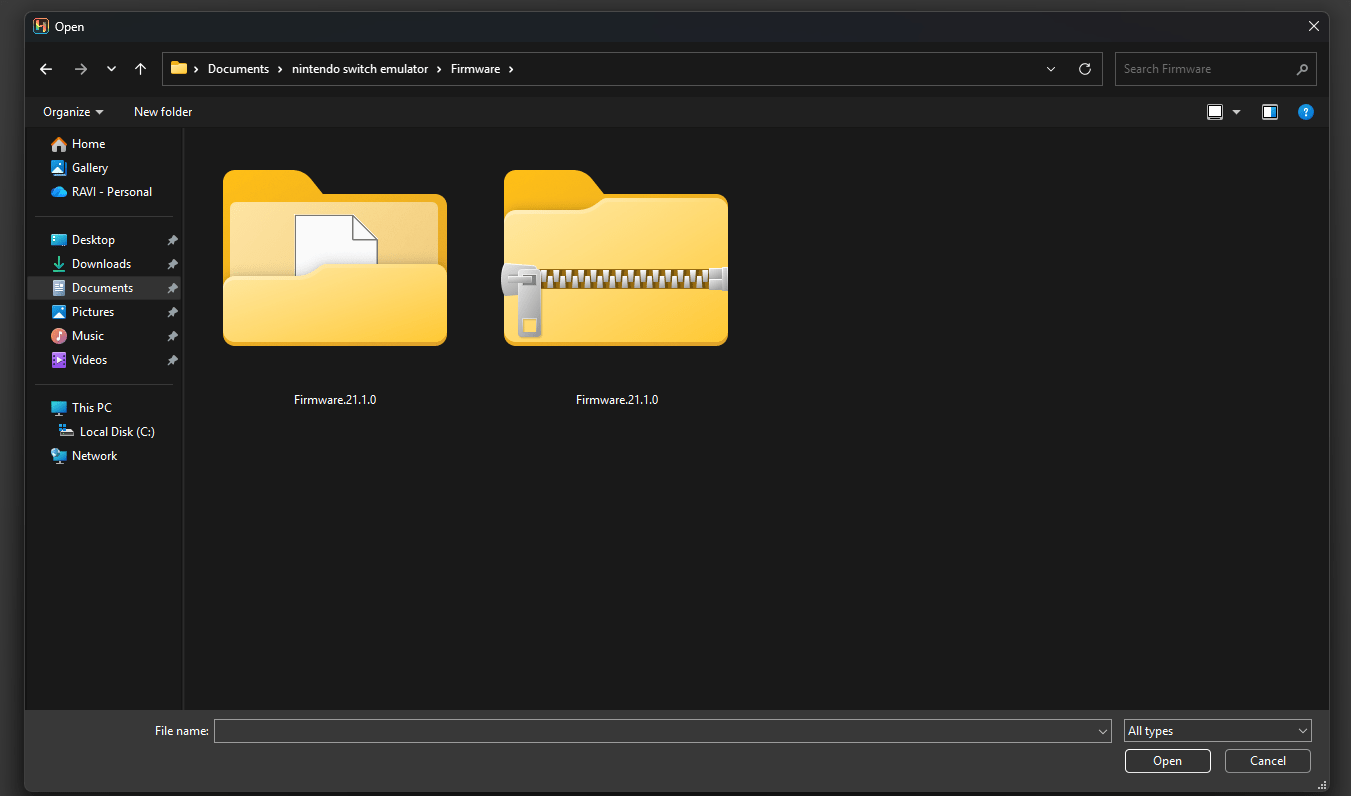Click Documents in the breadcrumb path
Image resolution: width=1351 pixels, height=796 pixels.
(x=238, y=68)
